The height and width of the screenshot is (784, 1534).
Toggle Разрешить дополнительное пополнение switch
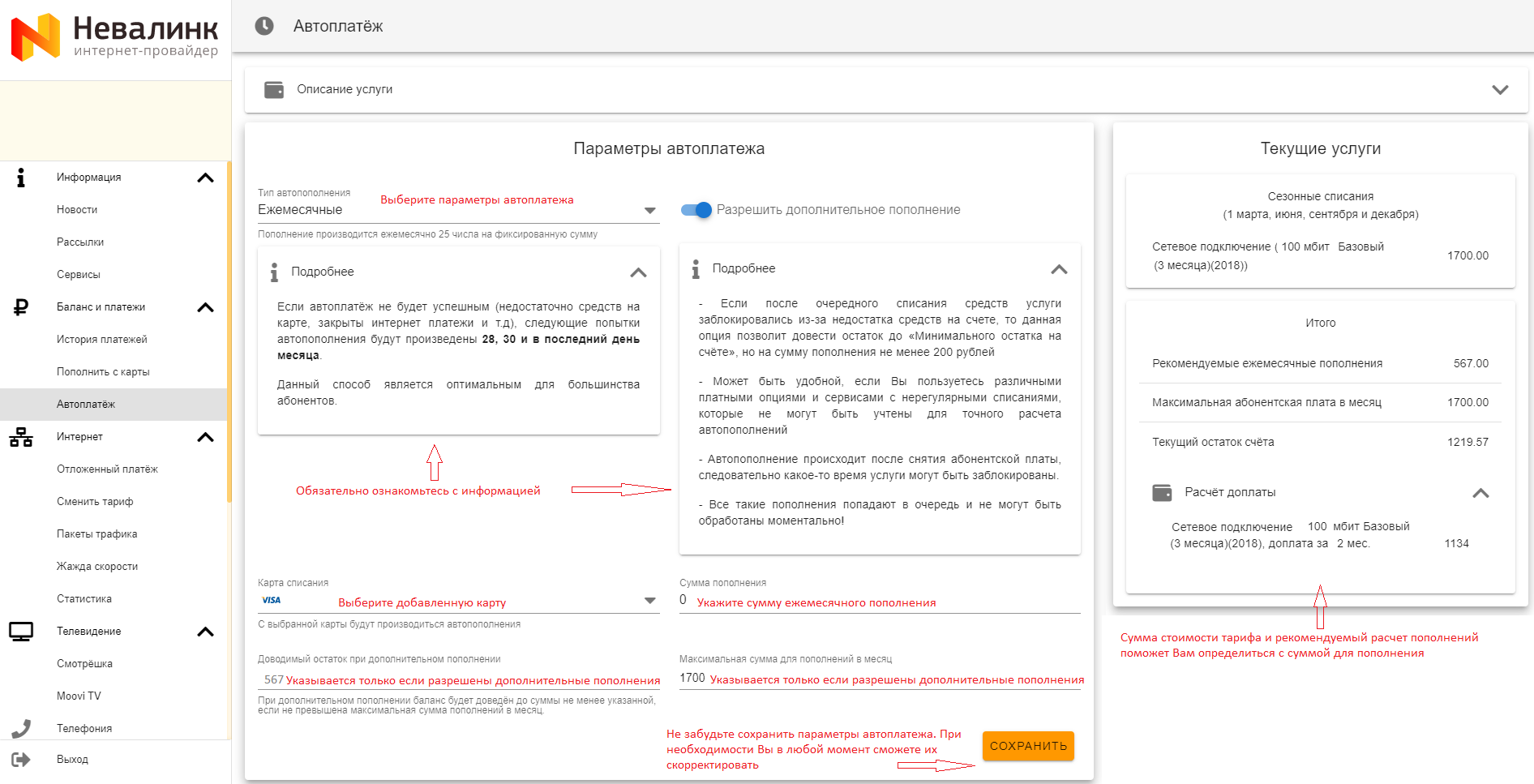696,210
